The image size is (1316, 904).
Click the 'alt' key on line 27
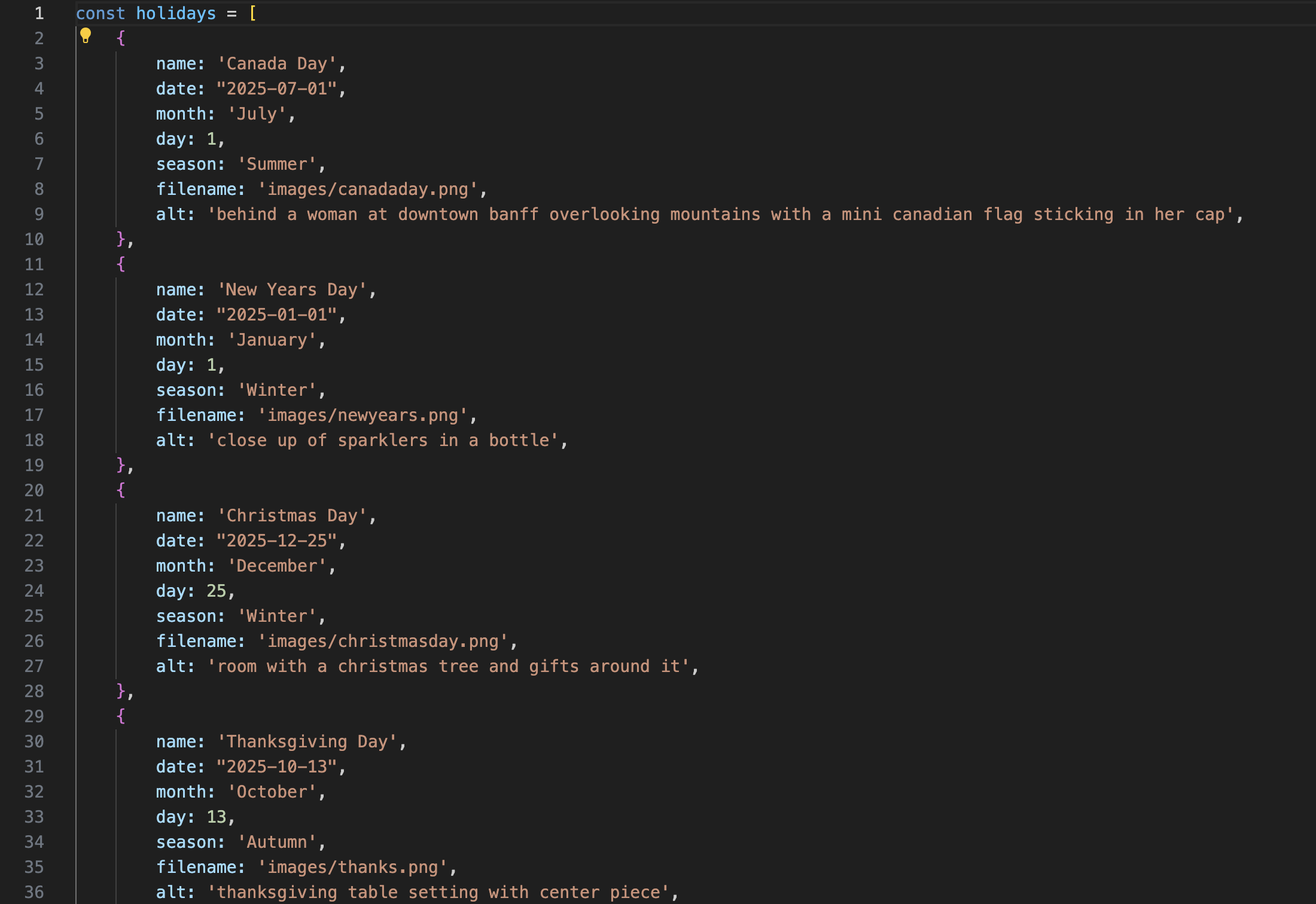click(x=171, y=666)
